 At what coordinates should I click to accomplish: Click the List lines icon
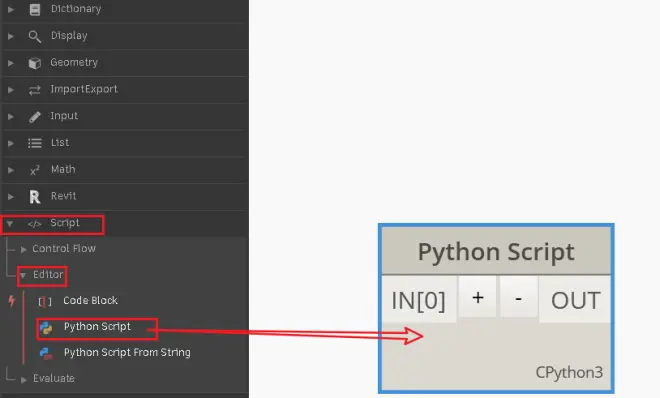(x=35, y=143)
